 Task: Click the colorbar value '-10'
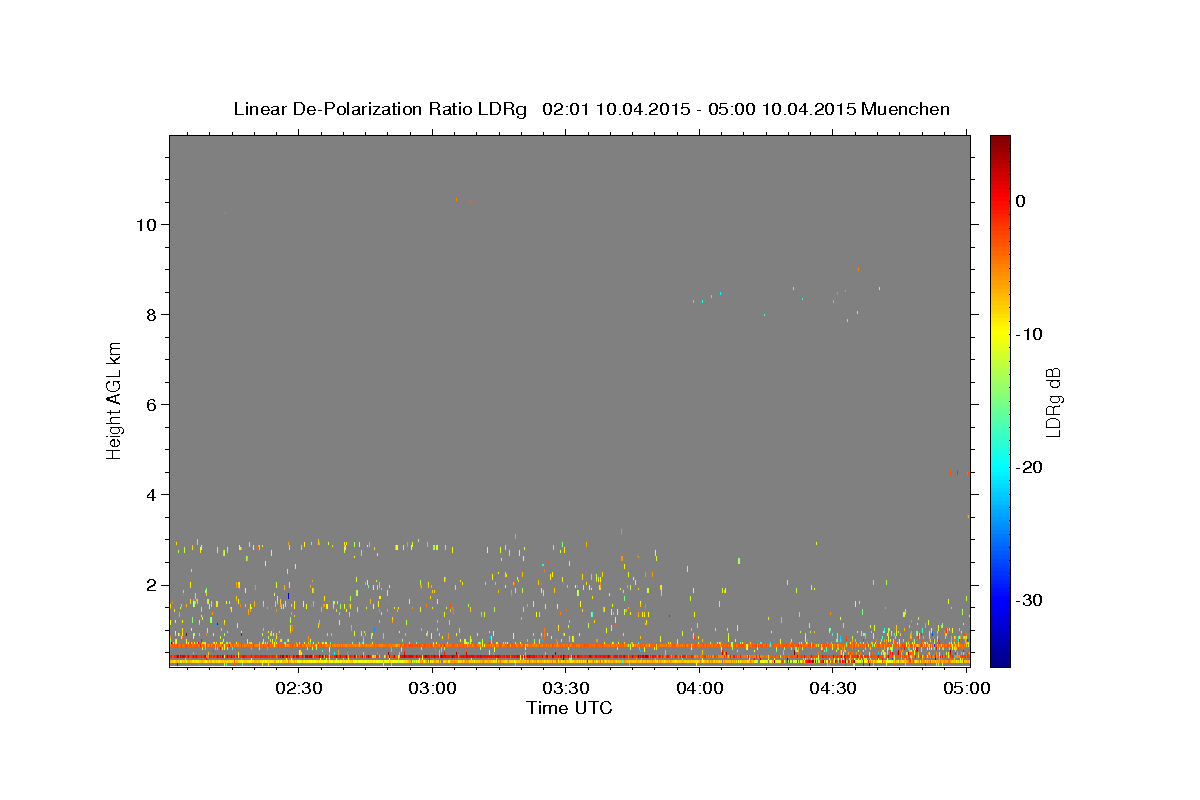1030,334
